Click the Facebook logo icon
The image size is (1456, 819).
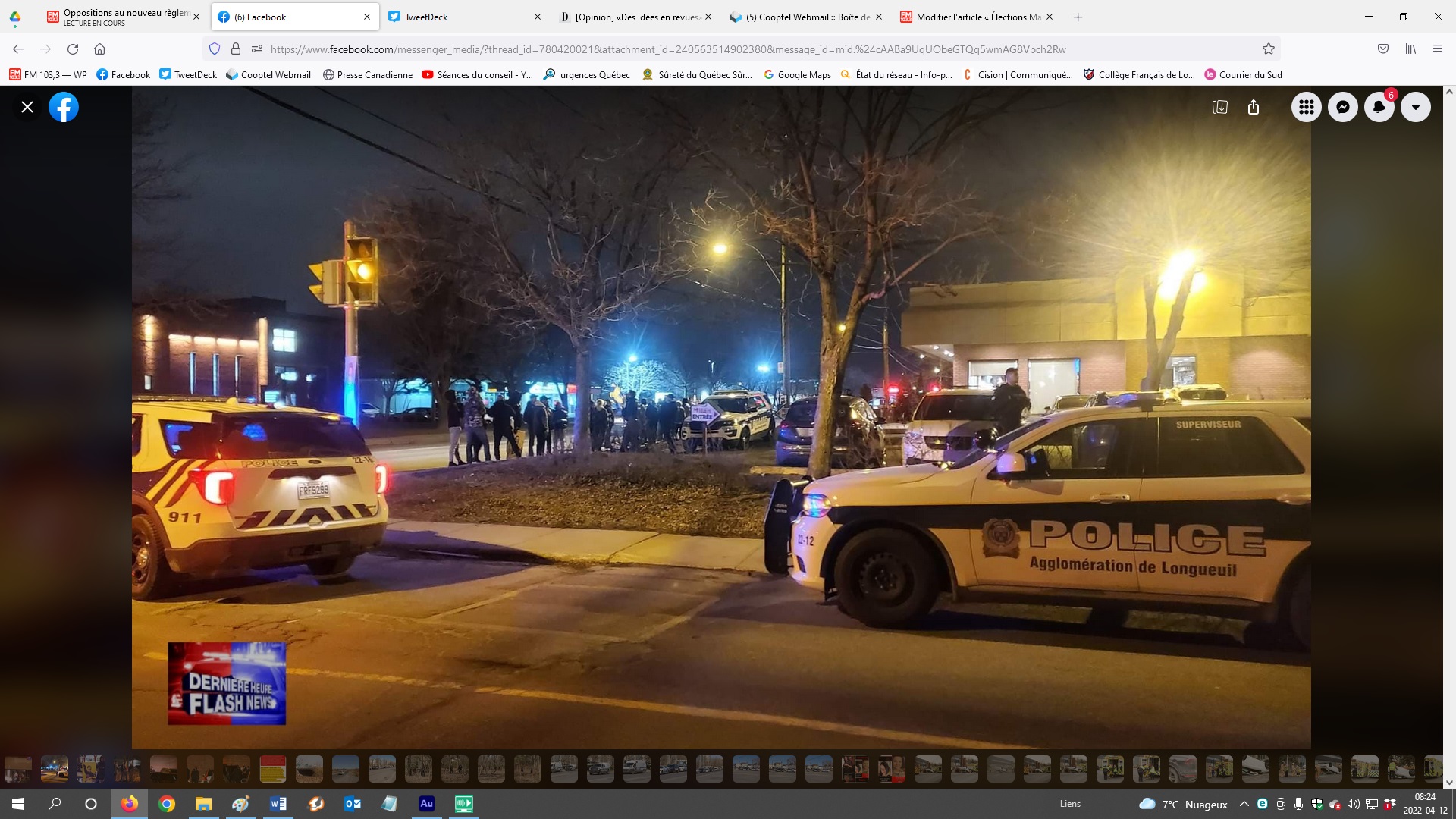pos(64,107)
